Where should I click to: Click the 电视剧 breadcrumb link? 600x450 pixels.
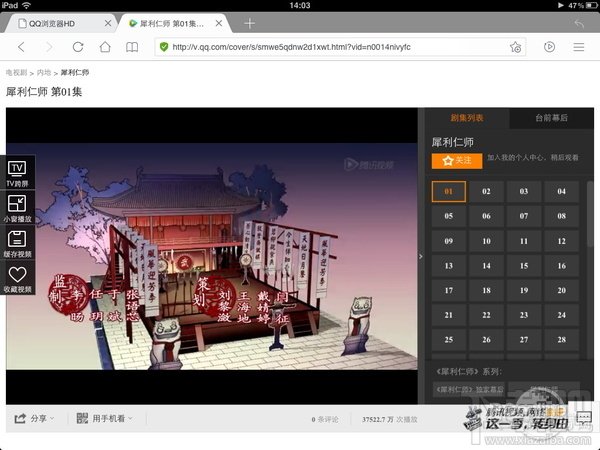point(16,73)
